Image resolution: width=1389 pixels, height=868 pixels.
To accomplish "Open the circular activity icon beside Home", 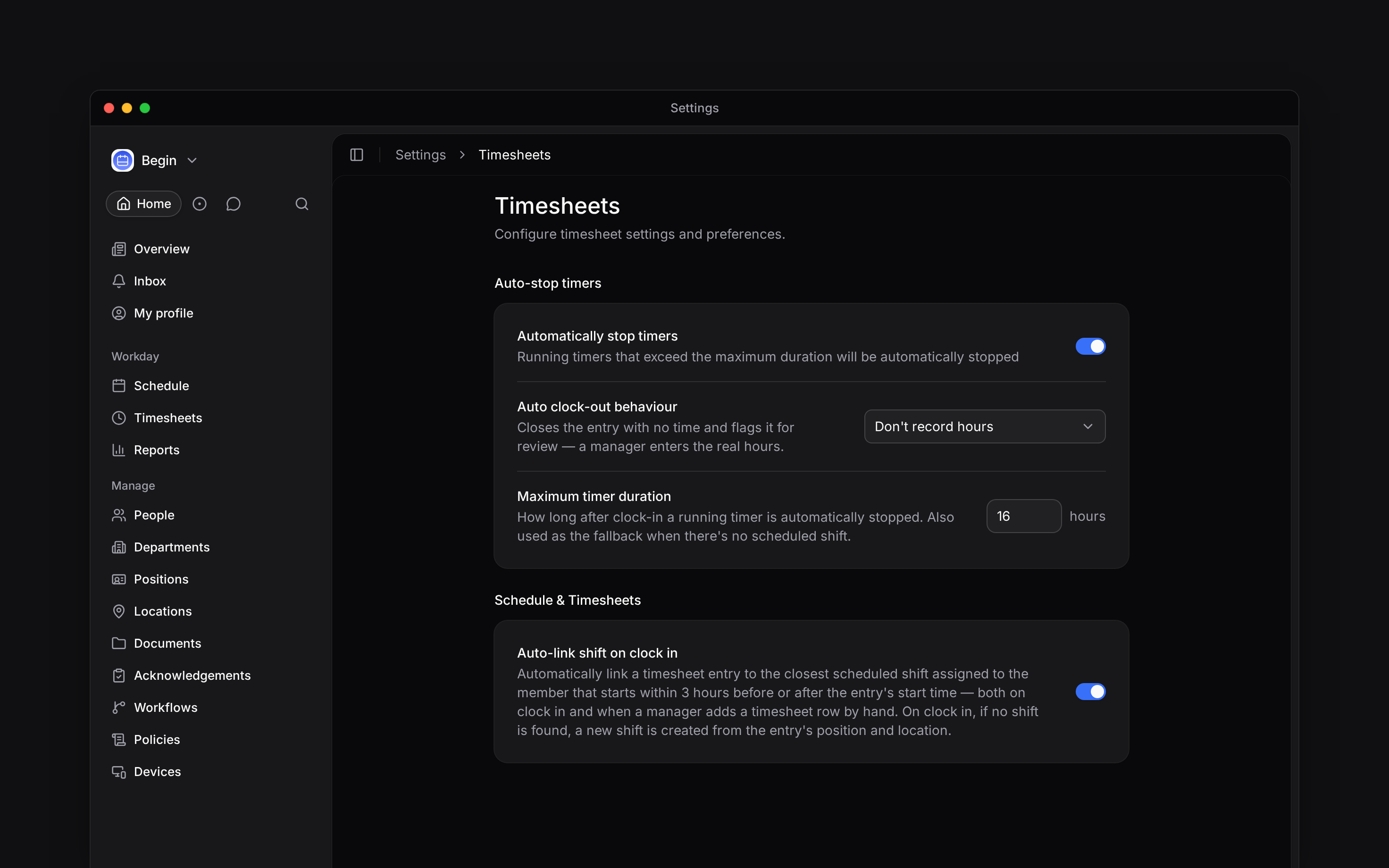I will (199, 204).
